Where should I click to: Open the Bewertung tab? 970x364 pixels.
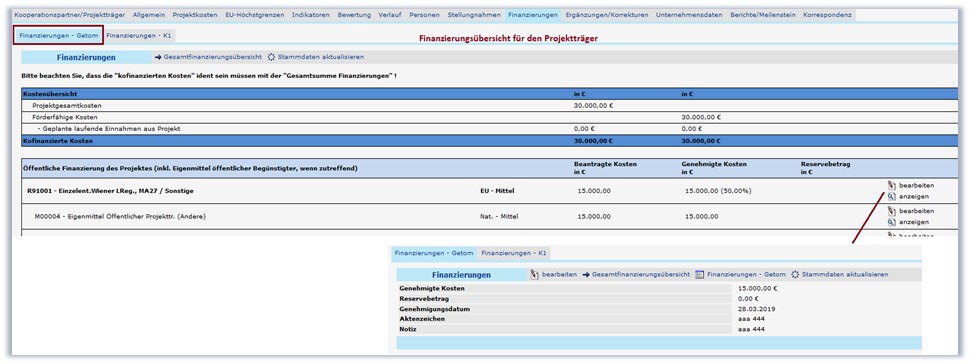pyautogui.click(x=354, y=14)
